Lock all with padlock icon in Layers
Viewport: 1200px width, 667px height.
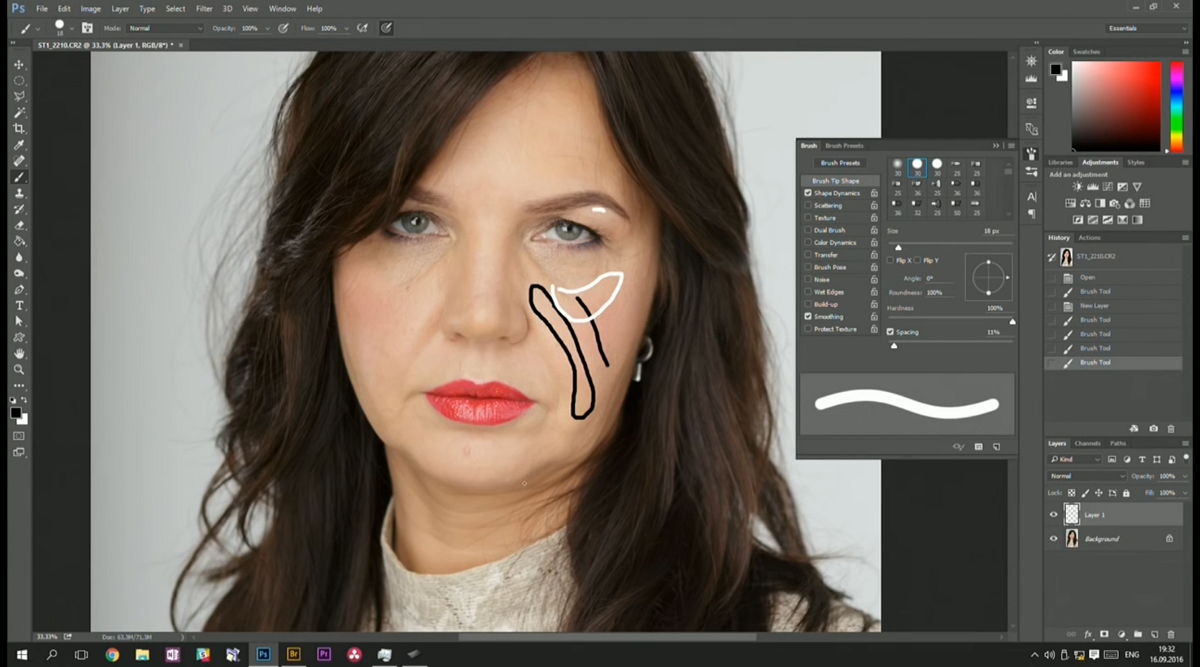coord(1126,493)
